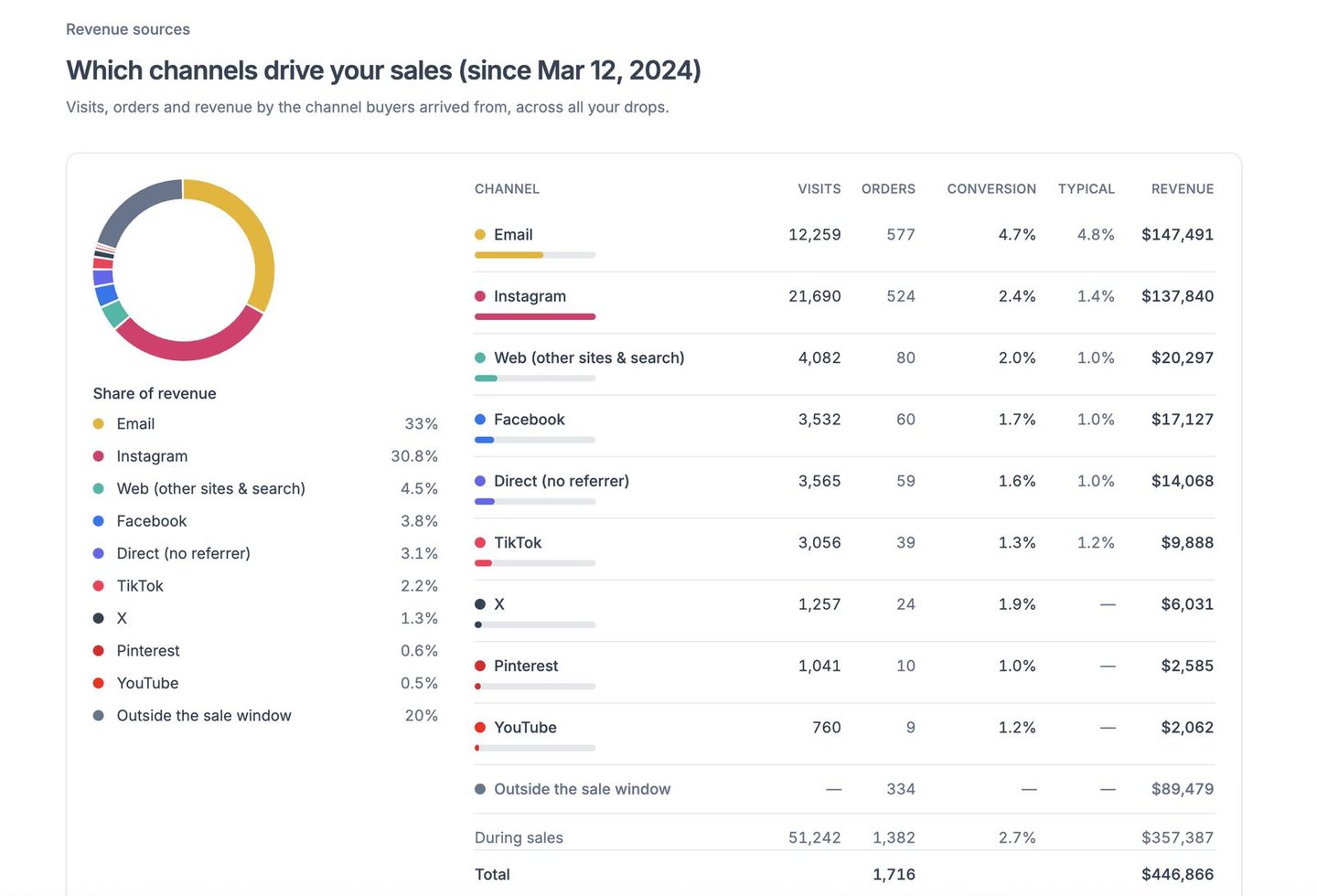1317x896 pixels.
Task: Click the Revenue sources section label
Action: [x=128, y=29]
